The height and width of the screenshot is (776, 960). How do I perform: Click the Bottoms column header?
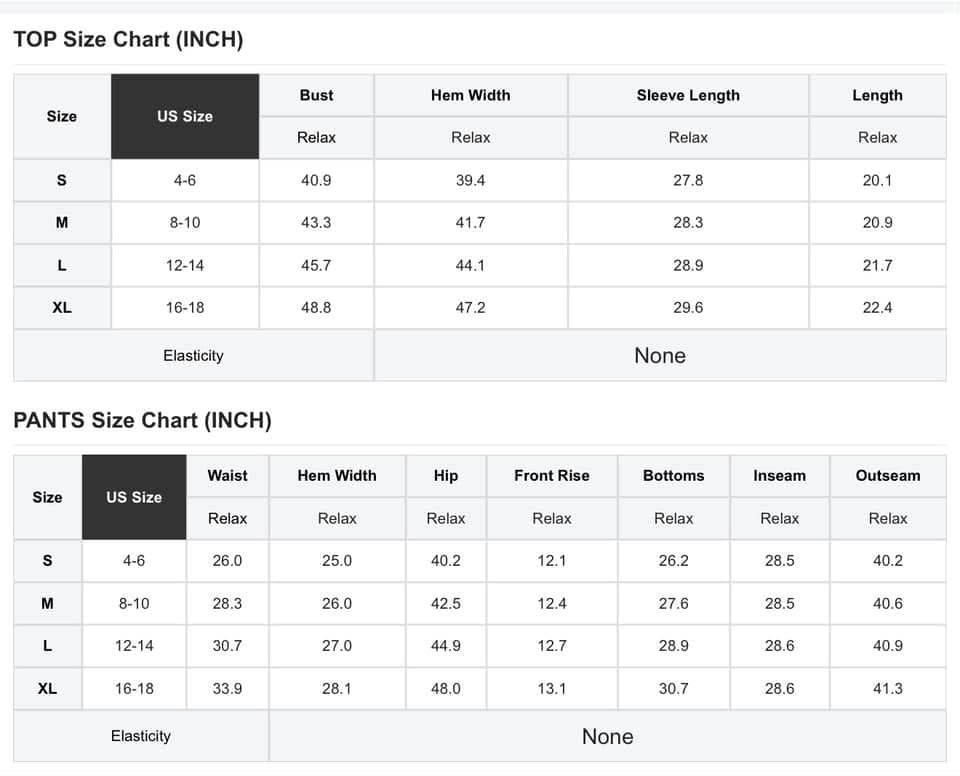(x=673, y=476)
